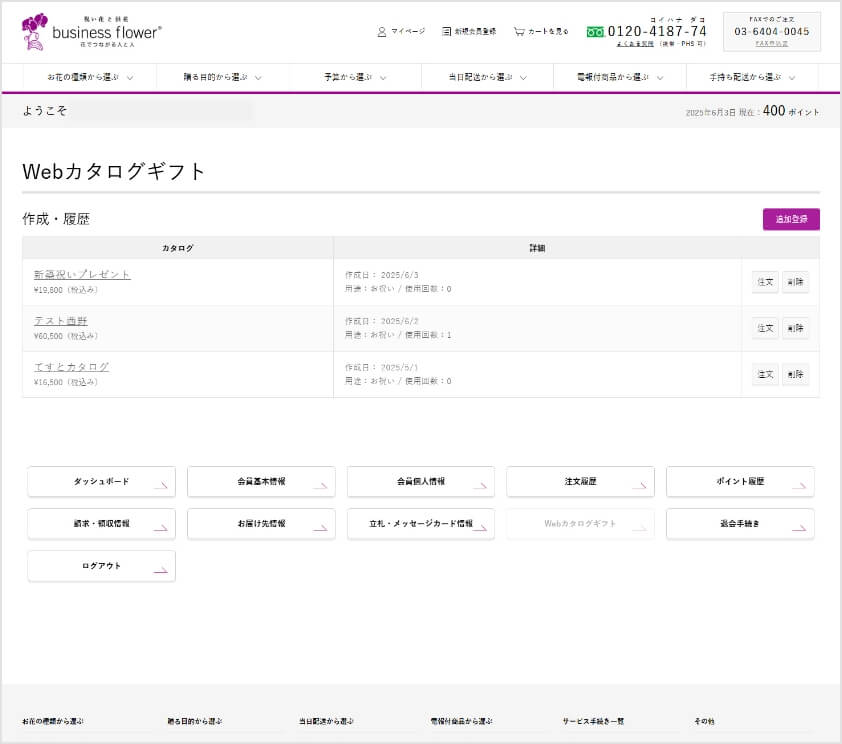
Task: Click the arrow on ポイント履歴 button
Action: pos(798,484)
